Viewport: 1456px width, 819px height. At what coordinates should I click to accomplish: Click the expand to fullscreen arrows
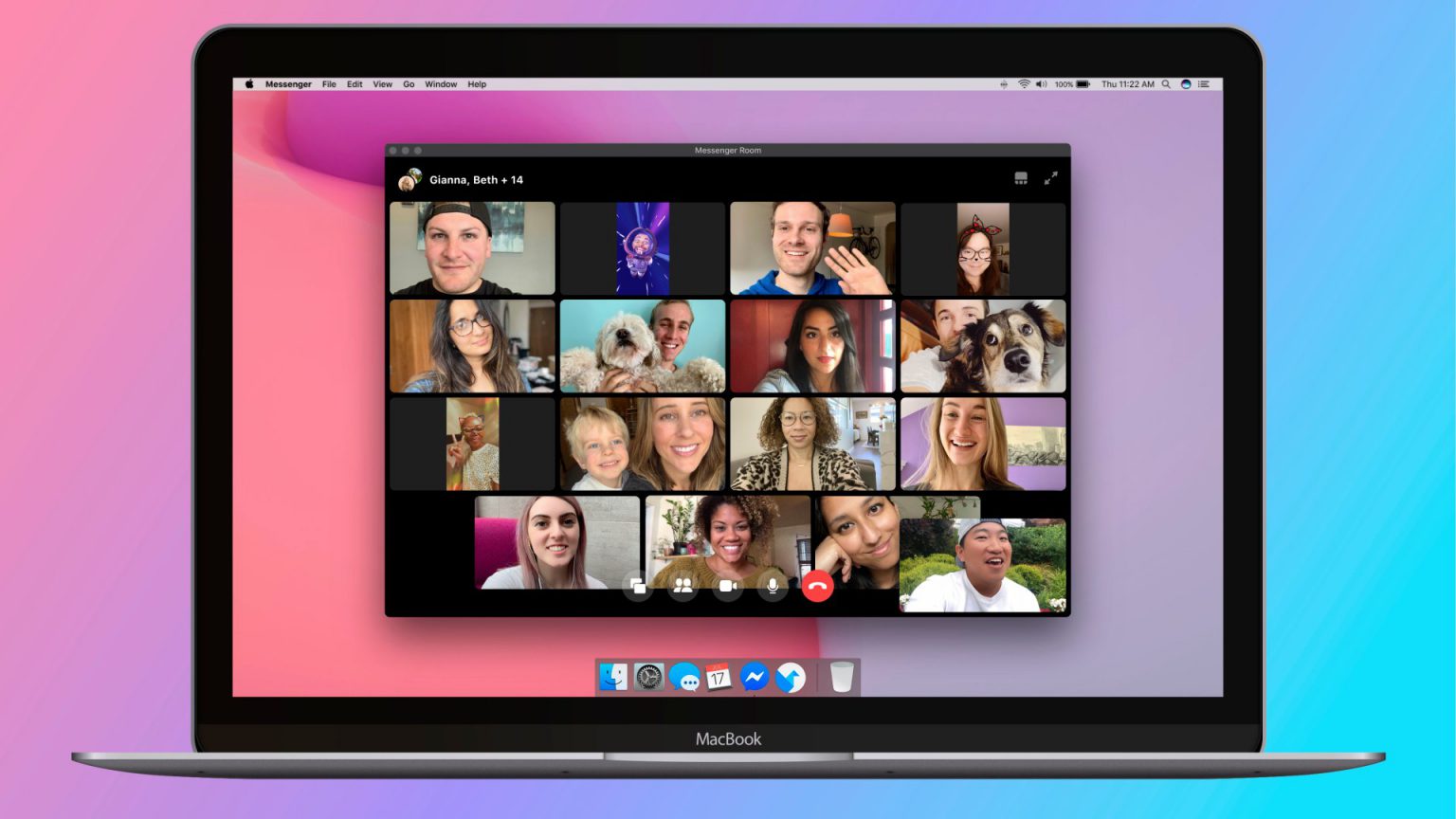tap(1050, 178)
